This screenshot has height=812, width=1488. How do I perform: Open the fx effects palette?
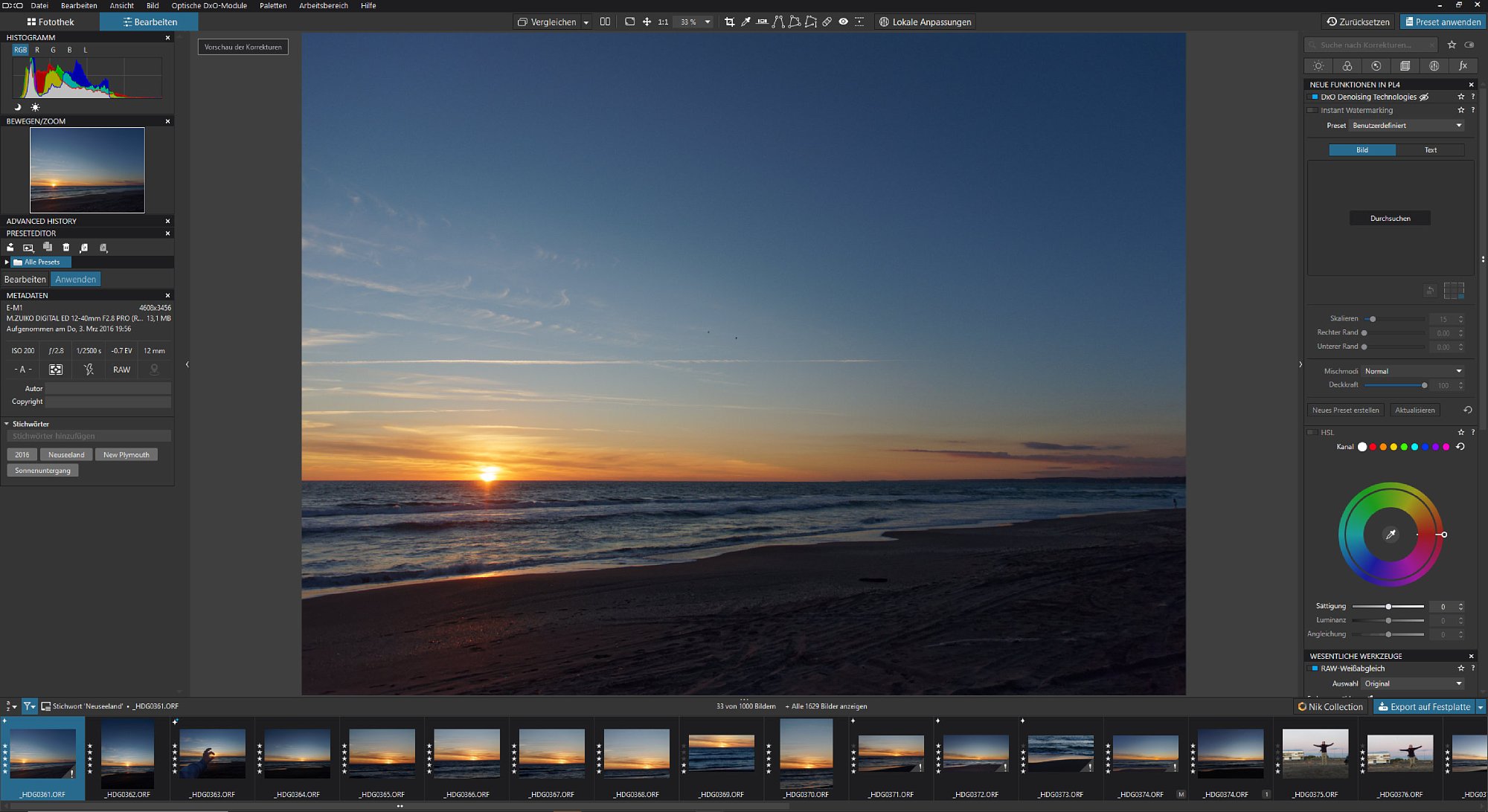(x=1463, y=66)
